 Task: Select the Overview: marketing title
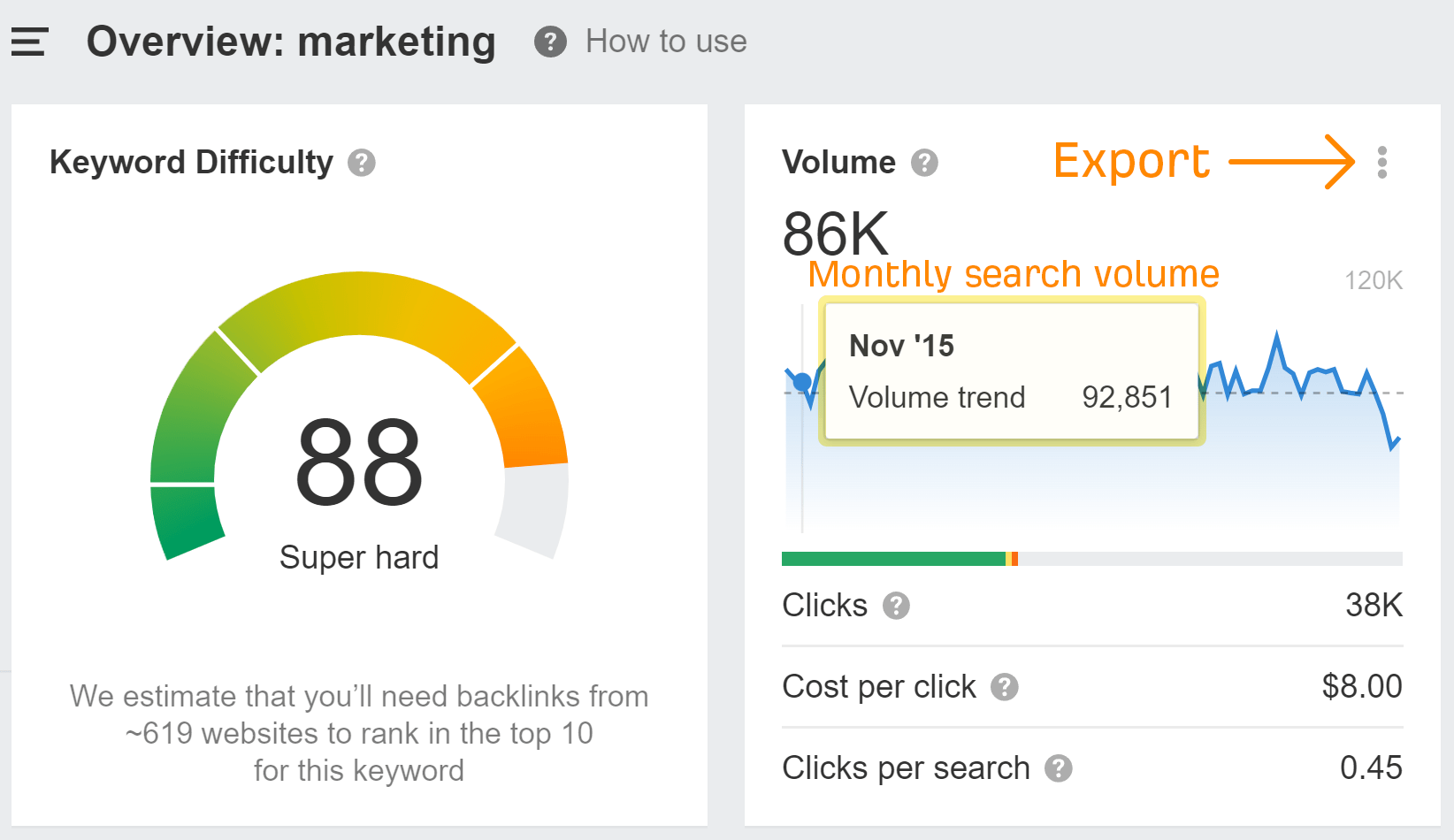(x=292, y=42)
